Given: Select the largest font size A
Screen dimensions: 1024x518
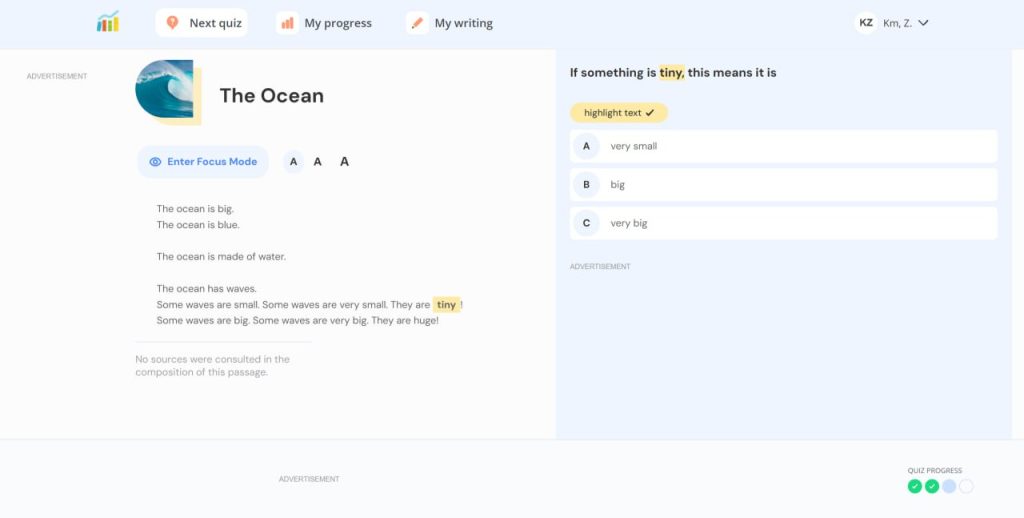Looking at the screenshot, I should click(344, 161).
